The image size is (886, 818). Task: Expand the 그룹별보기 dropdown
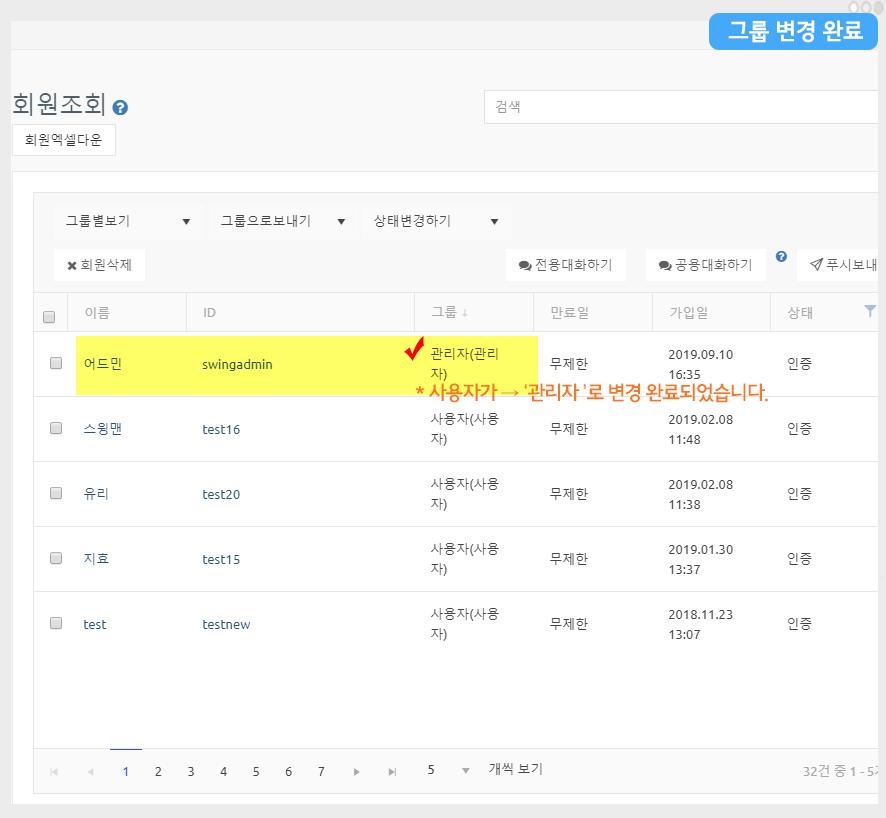(x=127, y=221)
